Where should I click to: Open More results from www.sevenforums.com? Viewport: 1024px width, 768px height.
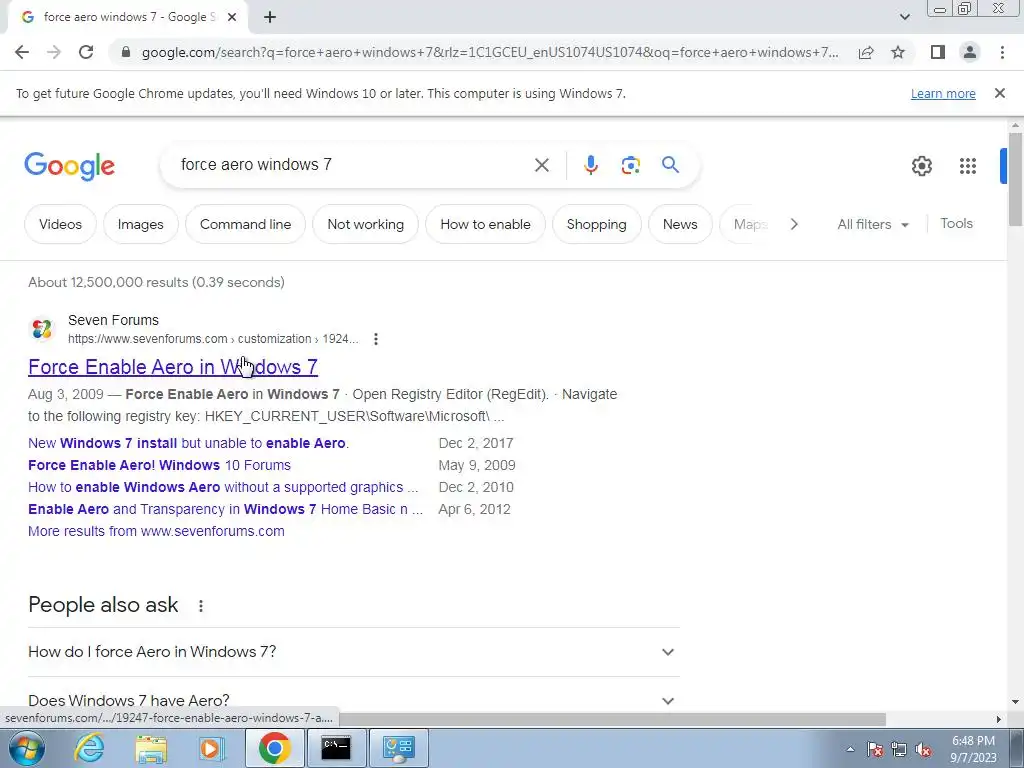coord(156,531)
